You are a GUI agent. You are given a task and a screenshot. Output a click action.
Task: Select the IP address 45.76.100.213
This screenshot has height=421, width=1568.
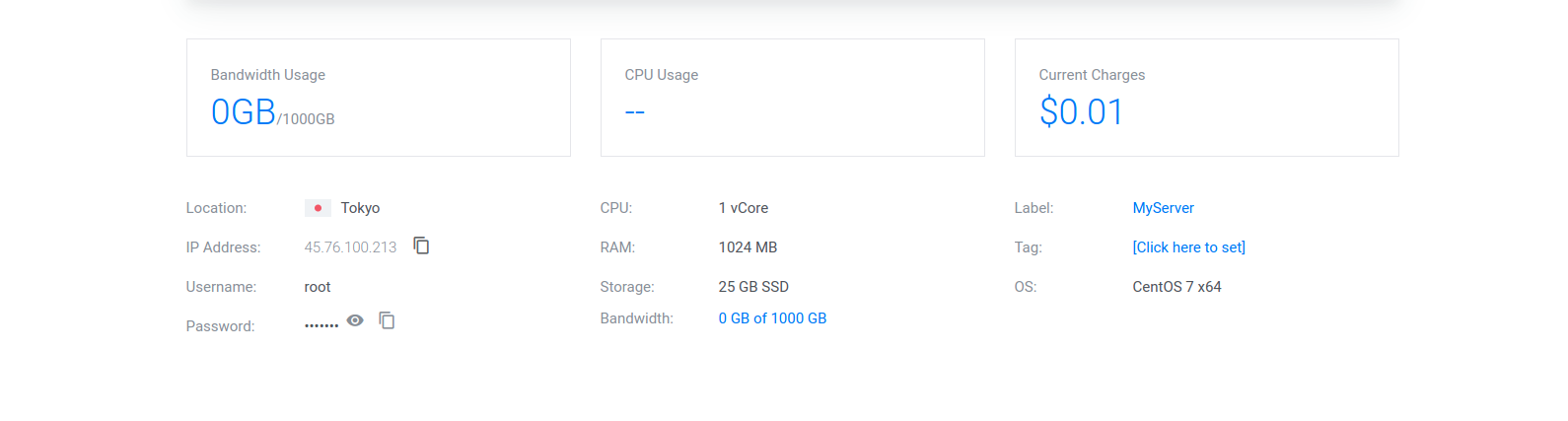click(x=350, y=247)
